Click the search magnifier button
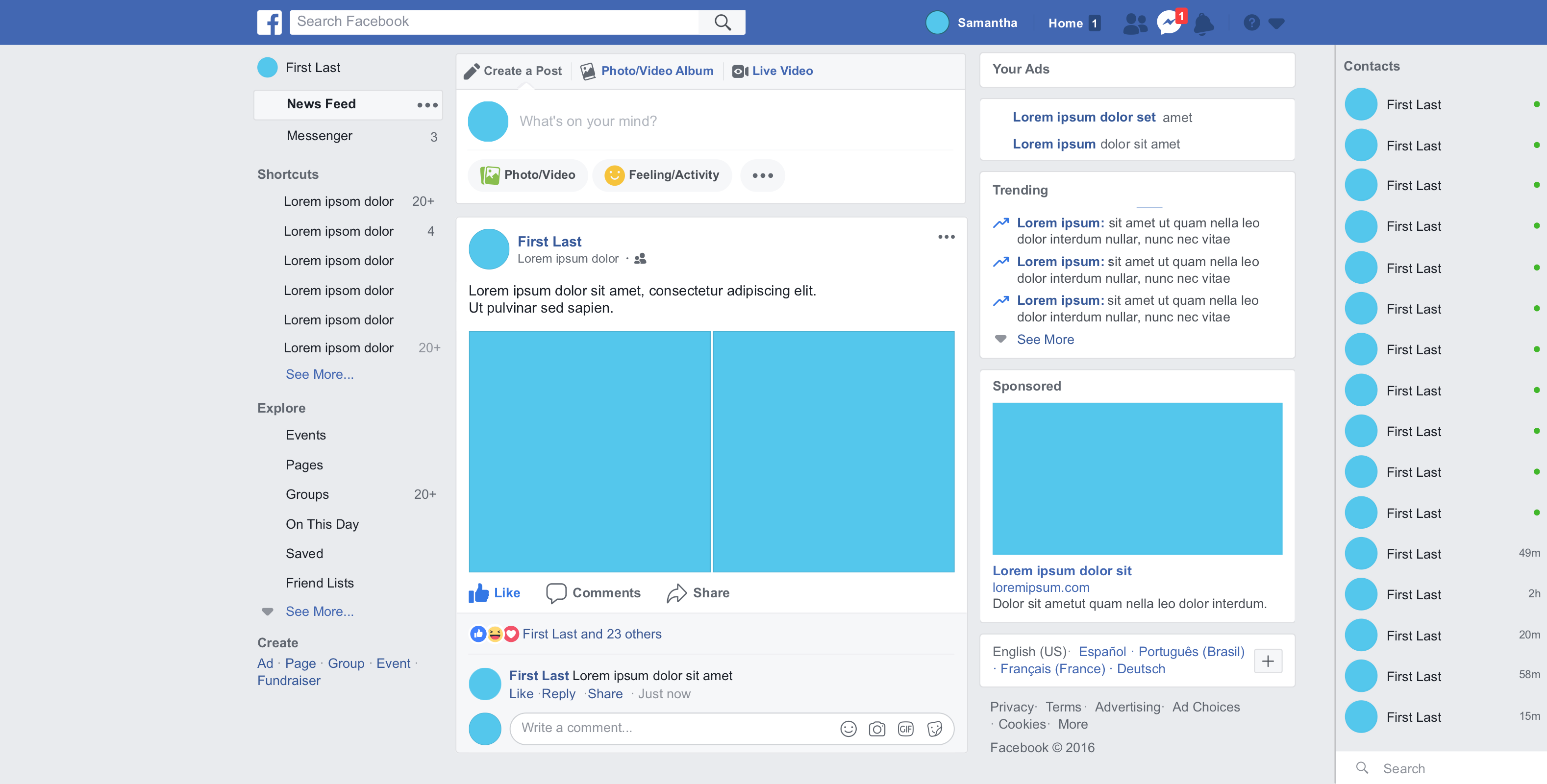The image size is (1547, 784). point(723,22)
